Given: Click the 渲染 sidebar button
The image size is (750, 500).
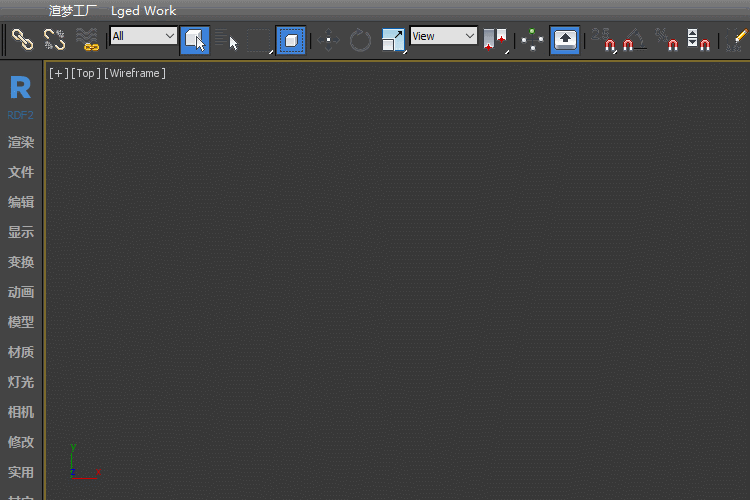Looking at the screenshot, I should pyautogui.click(x=21, y=142).
